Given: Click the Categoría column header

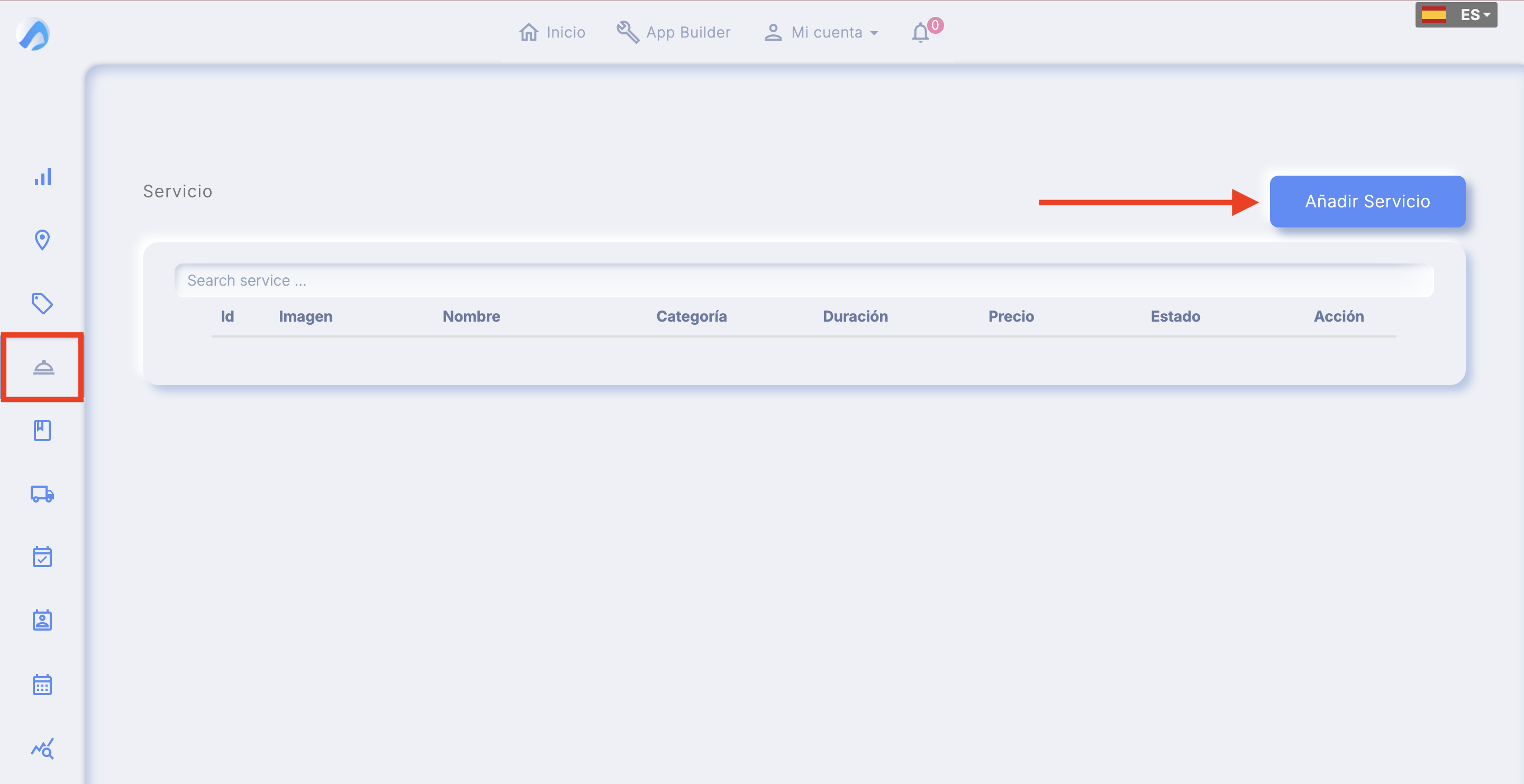Looking at the screenshot, I should point(691,317).
